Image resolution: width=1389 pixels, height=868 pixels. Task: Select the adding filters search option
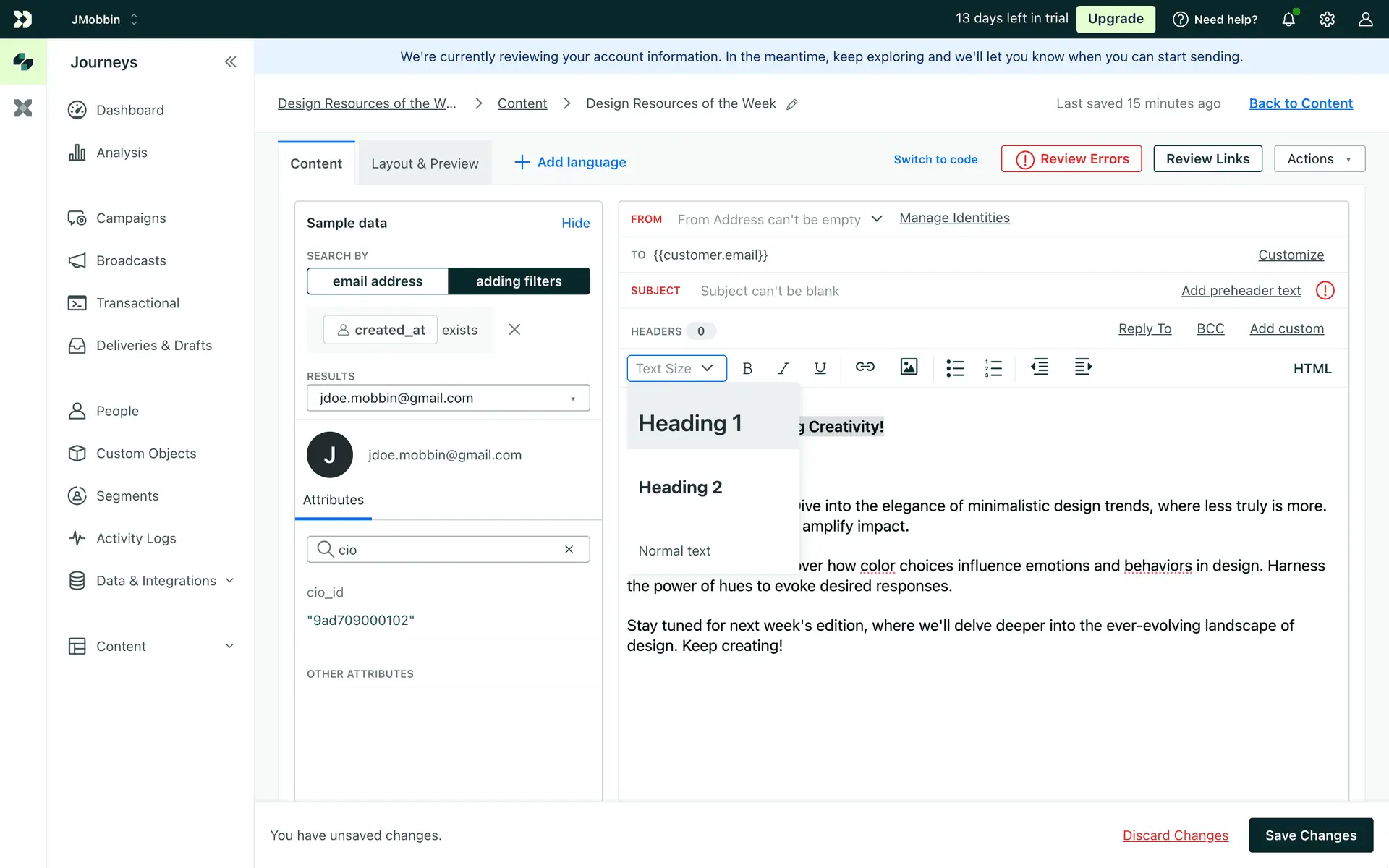pyautogui.click(x=519, y=281)
